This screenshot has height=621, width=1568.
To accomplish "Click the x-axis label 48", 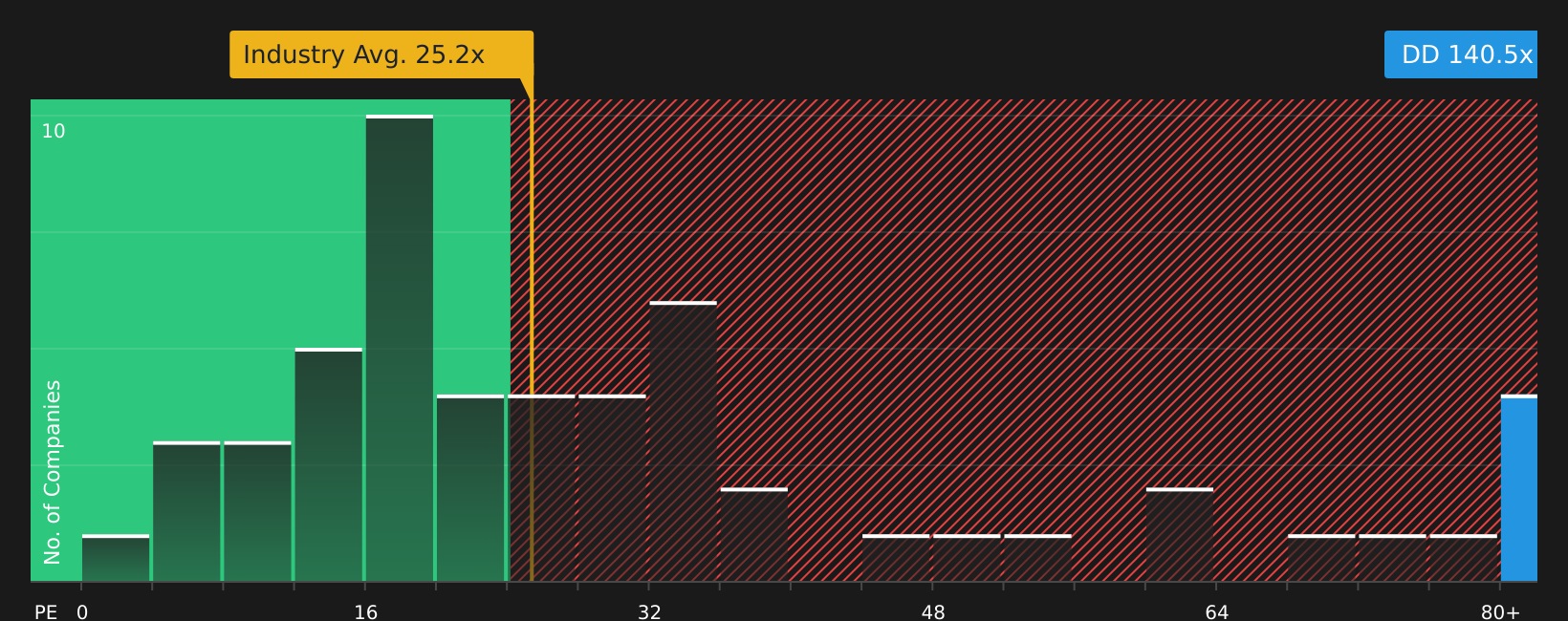I will click(x=933, y=612).
